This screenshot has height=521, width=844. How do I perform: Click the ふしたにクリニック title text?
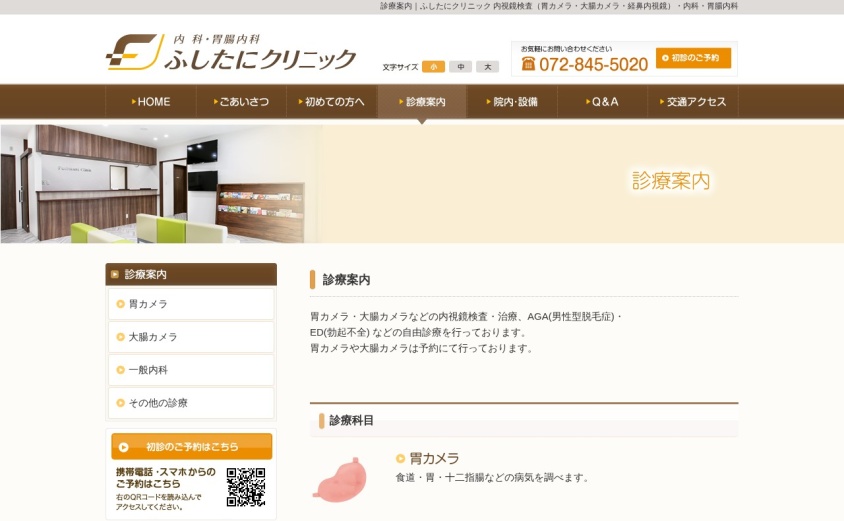[260, 58]
